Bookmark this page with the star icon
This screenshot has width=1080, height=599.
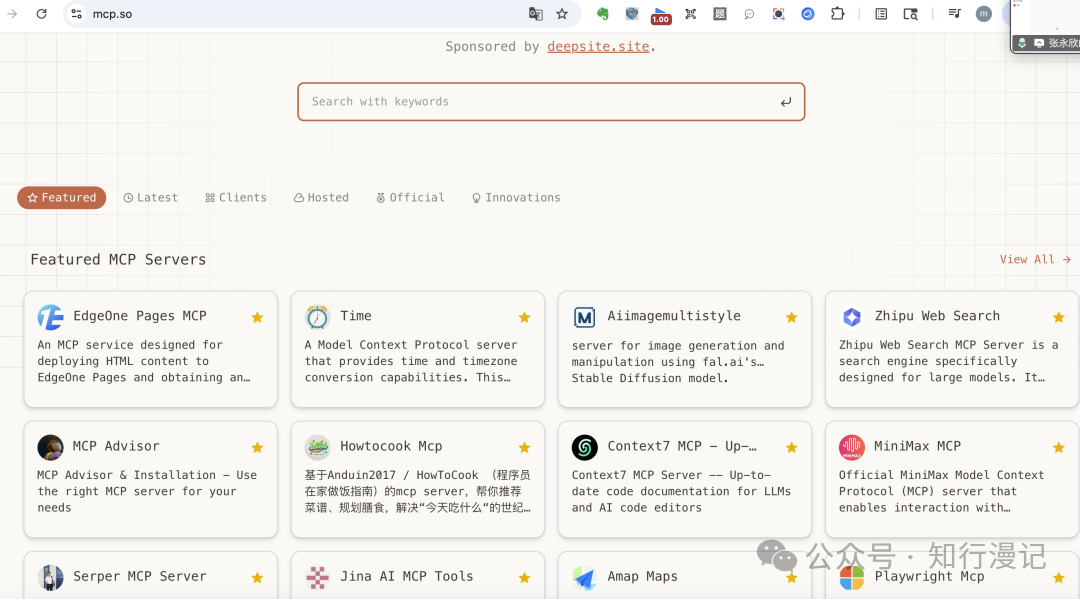coord(562,14)
